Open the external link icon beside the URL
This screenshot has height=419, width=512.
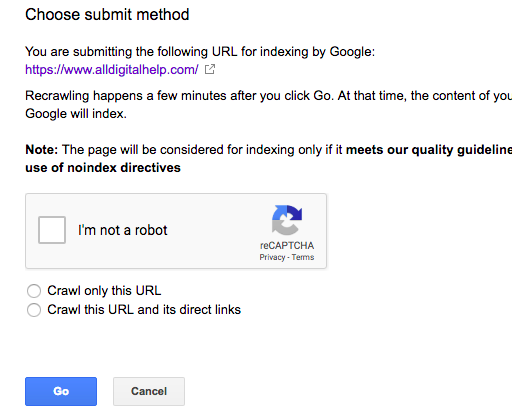pos(210,69)
